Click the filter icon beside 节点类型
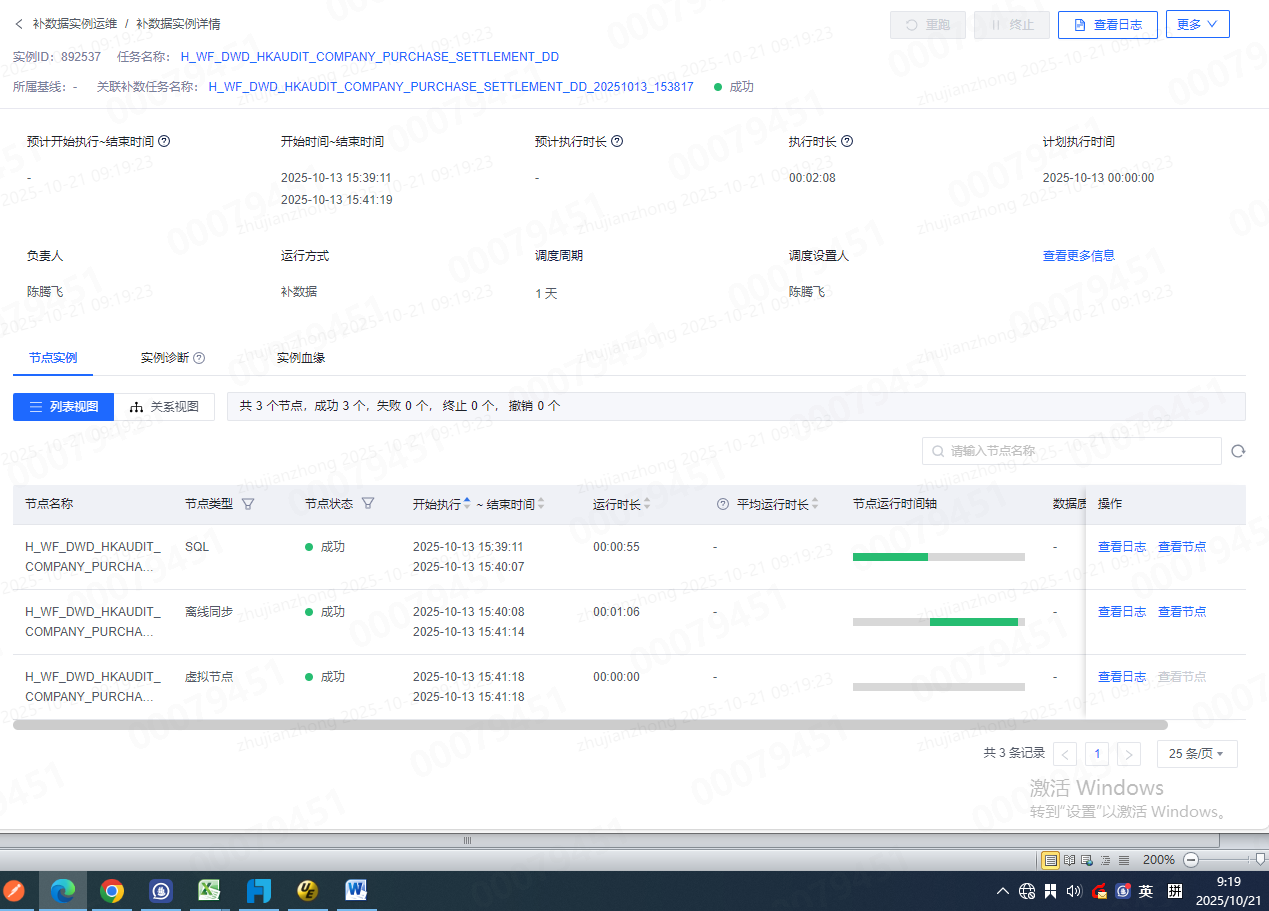 (x=248, y=504)
